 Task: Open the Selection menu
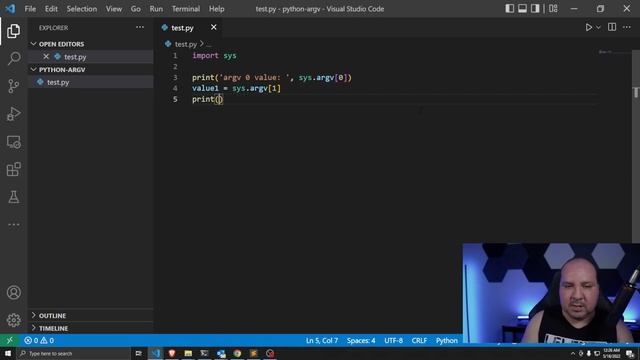82,9
